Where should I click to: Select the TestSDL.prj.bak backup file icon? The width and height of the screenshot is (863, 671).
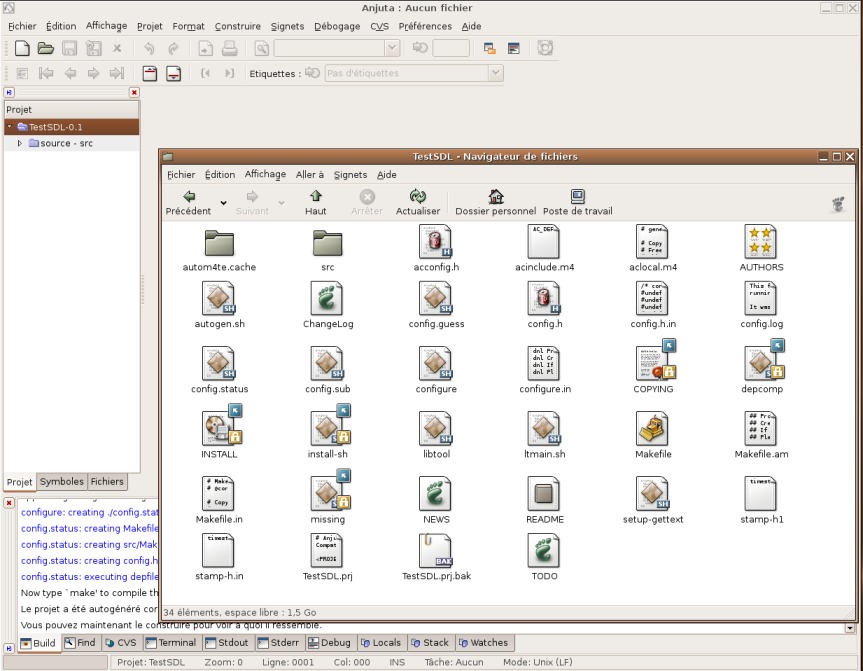(x=435, y=550)
